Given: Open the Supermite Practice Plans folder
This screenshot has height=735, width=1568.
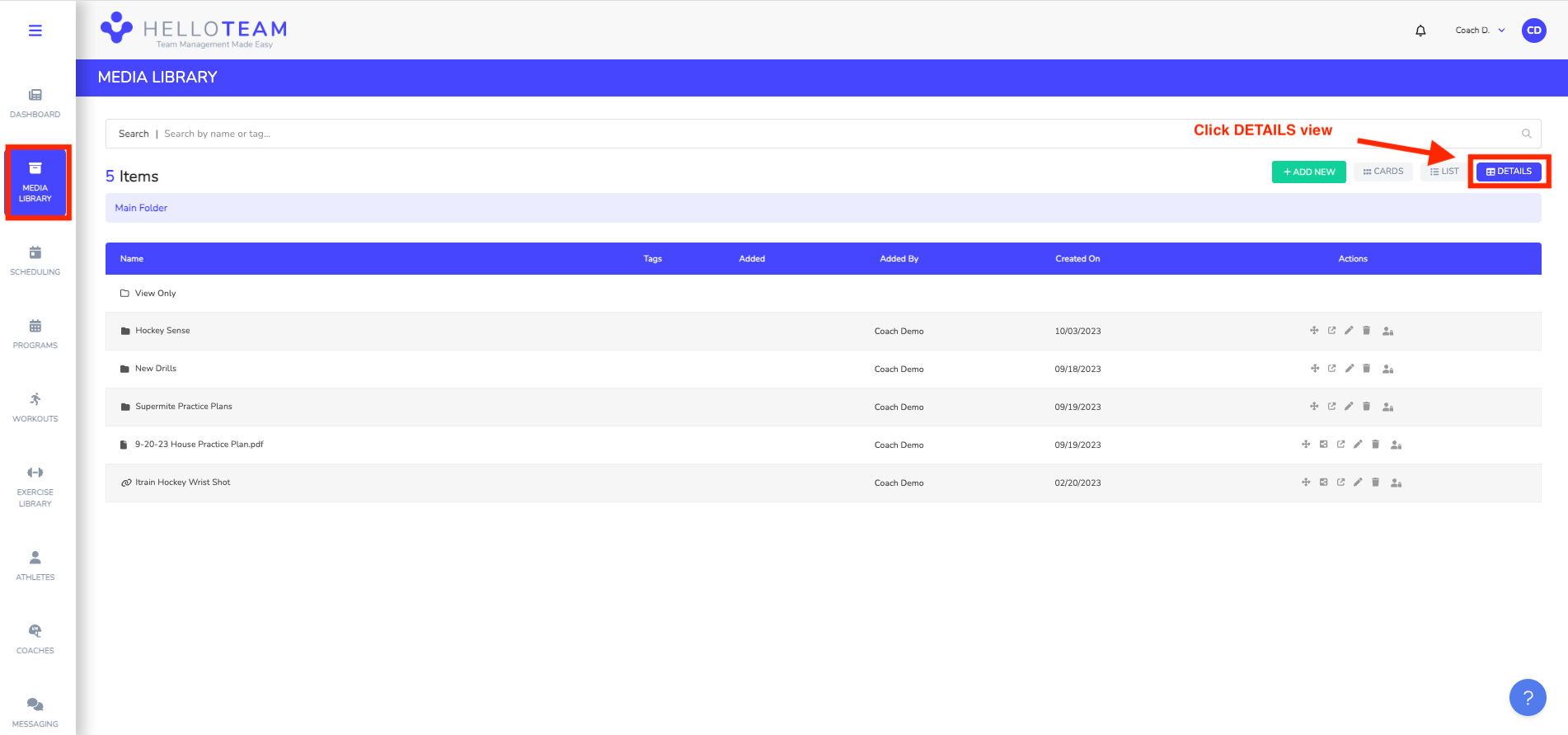Looking at the screenshot, I should 183,407.
